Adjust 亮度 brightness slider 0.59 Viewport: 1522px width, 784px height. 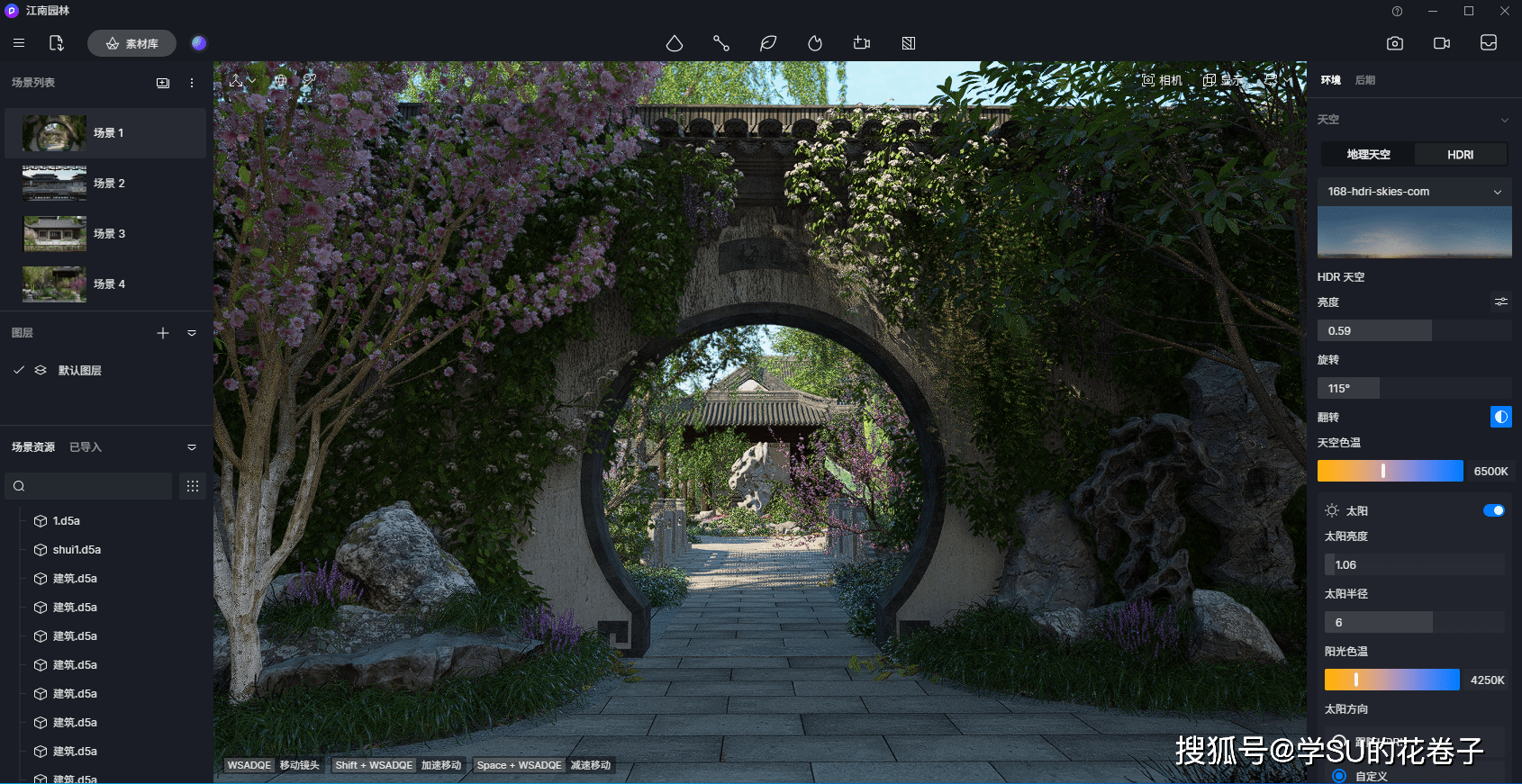pyautogui.click(x=1414, y=330)
